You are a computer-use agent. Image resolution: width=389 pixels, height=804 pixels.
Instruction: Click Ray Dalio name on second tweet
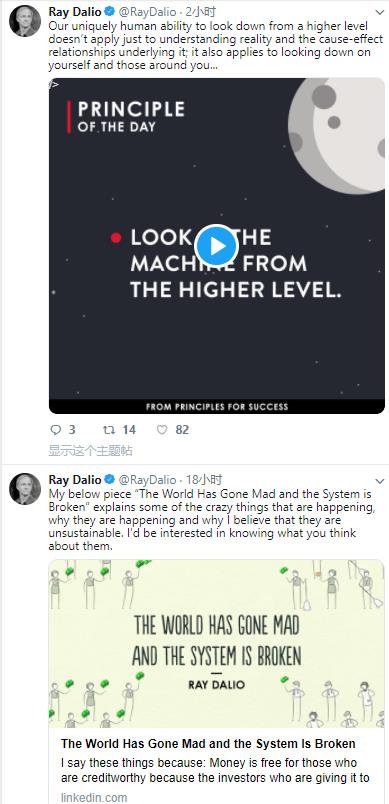click(x=75, y=480)
